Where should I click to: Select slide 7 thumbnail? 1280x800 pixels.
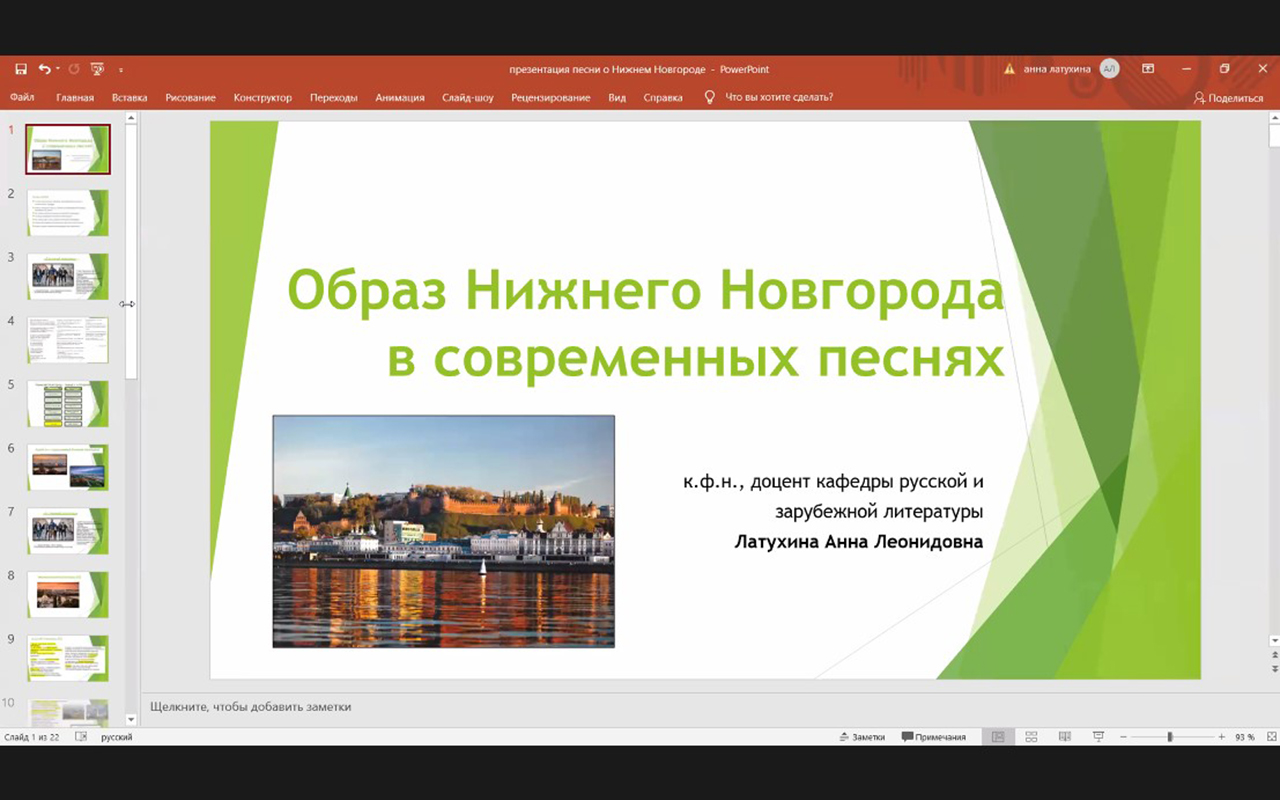pyautogui.click(x=68, y=531)
